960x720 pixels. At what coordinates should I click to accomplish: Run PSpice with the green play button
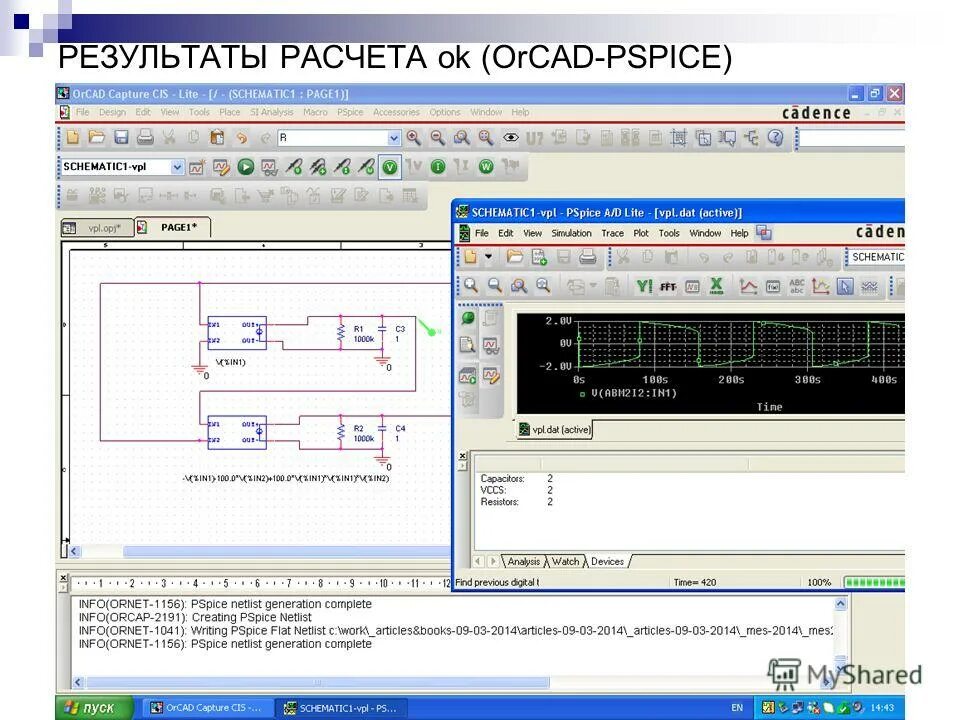coord(246,167)
